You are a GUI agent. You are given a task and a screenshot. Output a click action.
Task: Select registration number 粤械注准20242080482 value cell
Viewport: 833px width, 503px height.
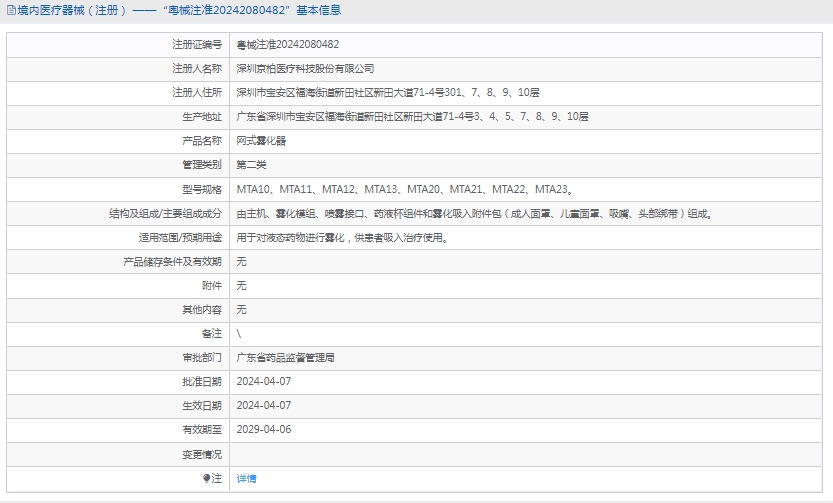[x=287, y=45]
